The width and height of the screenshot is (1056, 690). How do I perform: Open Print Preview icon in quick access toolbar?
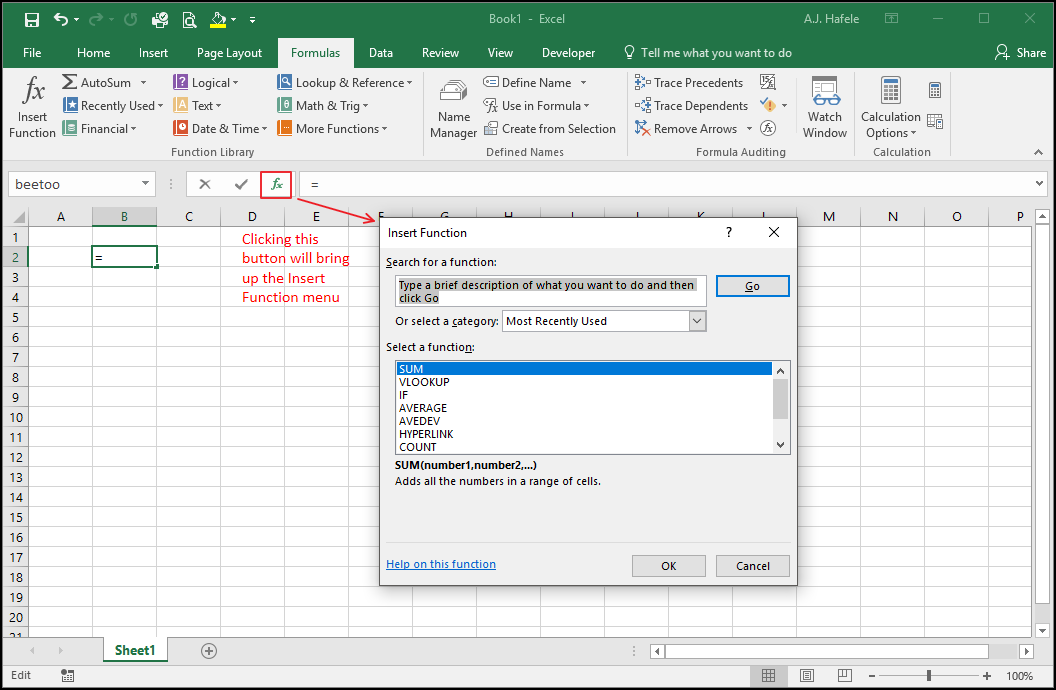click(x=190, y=20)
